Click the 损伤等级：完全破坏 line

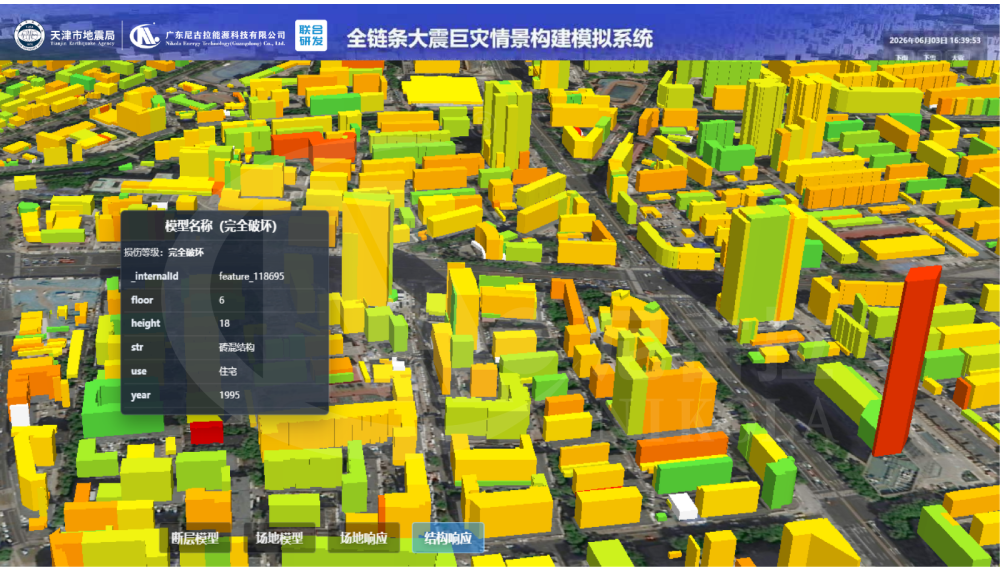[164, 252]
